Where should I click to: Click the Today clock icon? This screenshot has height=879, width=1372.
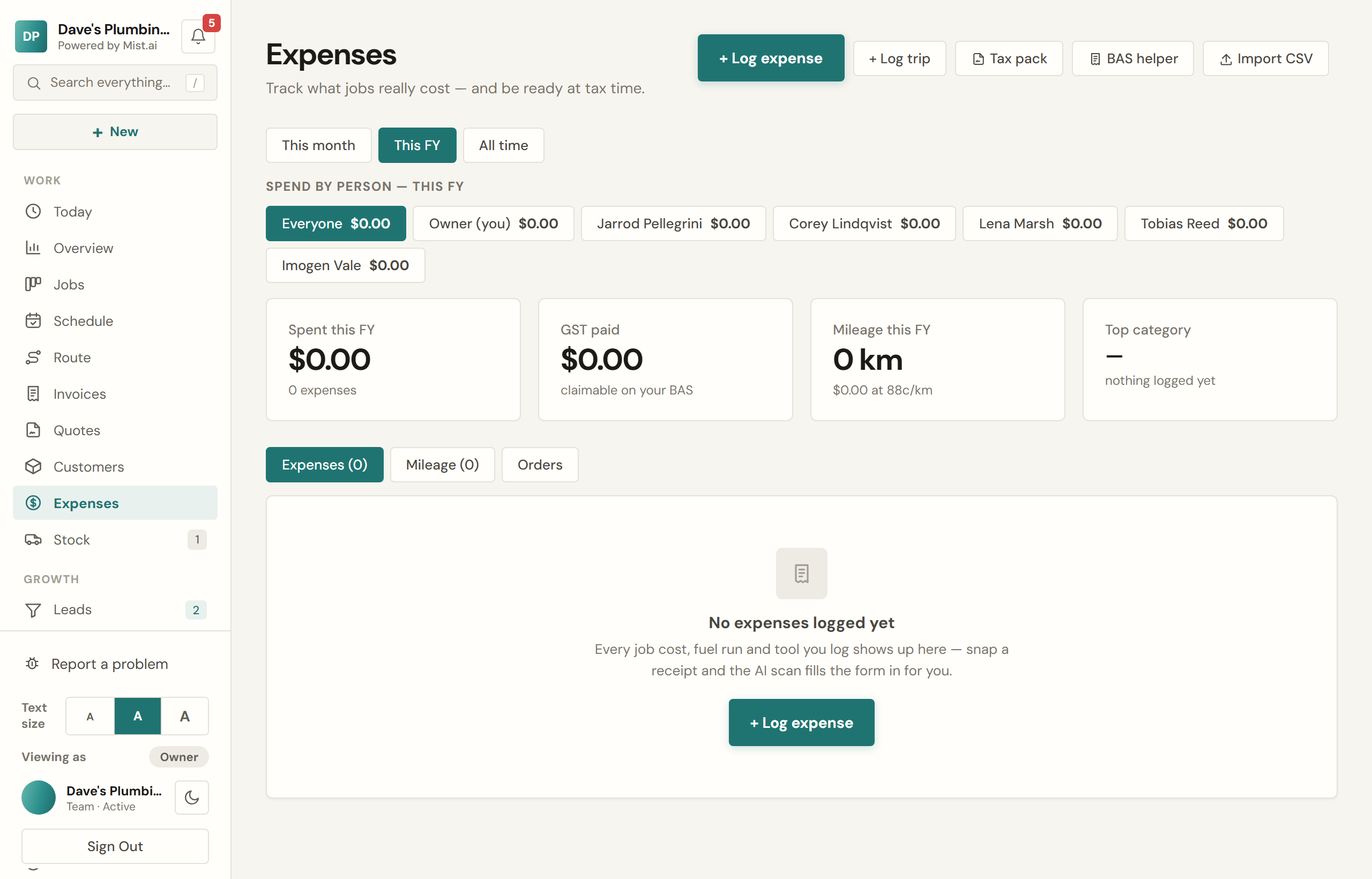33,211
